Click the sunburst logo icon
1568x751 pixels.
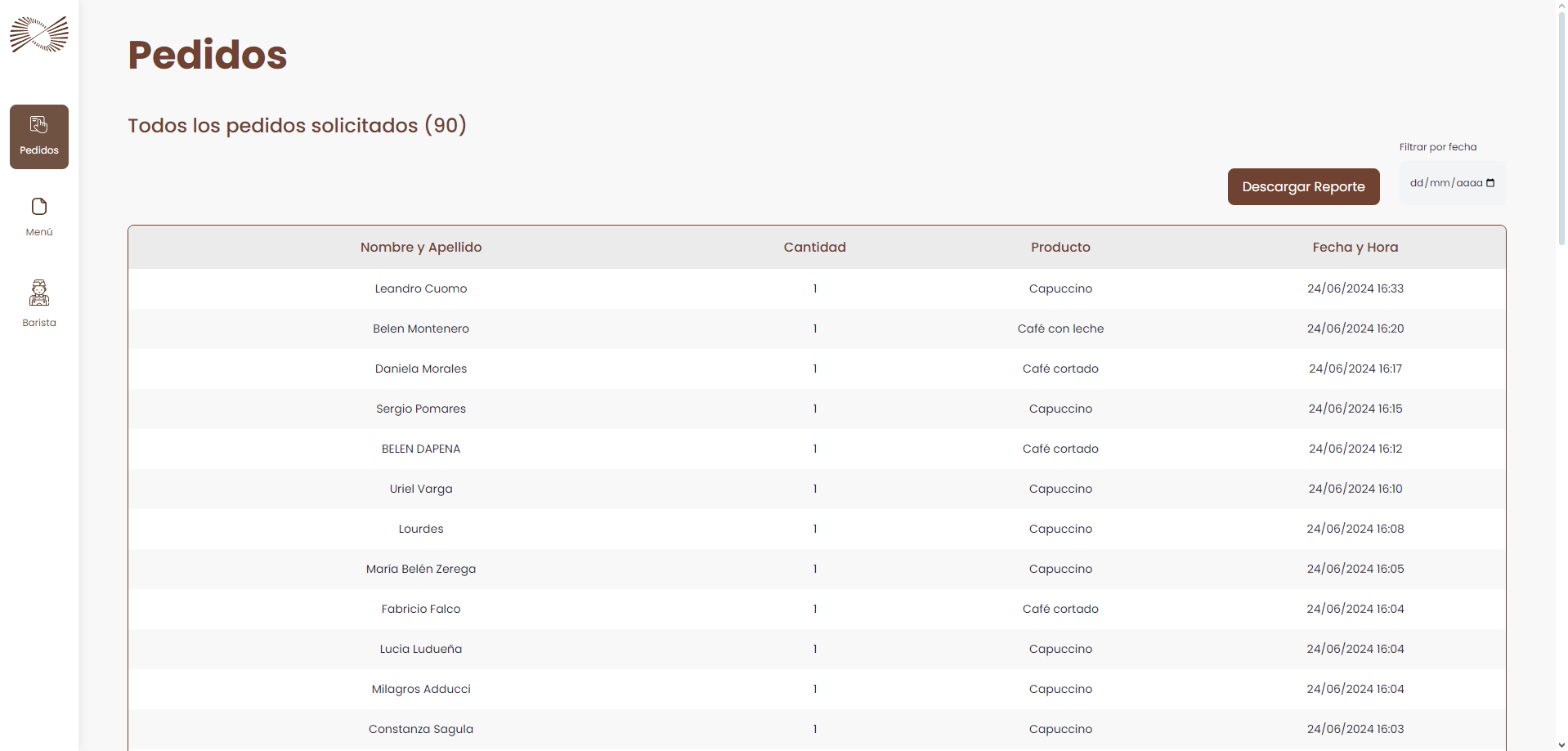tap(39, 34)
